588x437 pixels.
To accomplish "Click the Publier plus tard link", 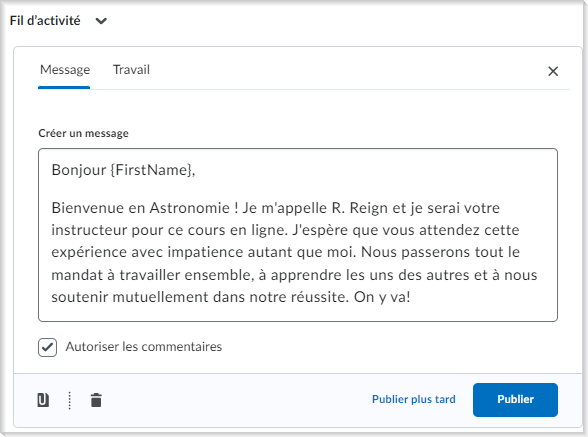I will (x=414, y=399).
